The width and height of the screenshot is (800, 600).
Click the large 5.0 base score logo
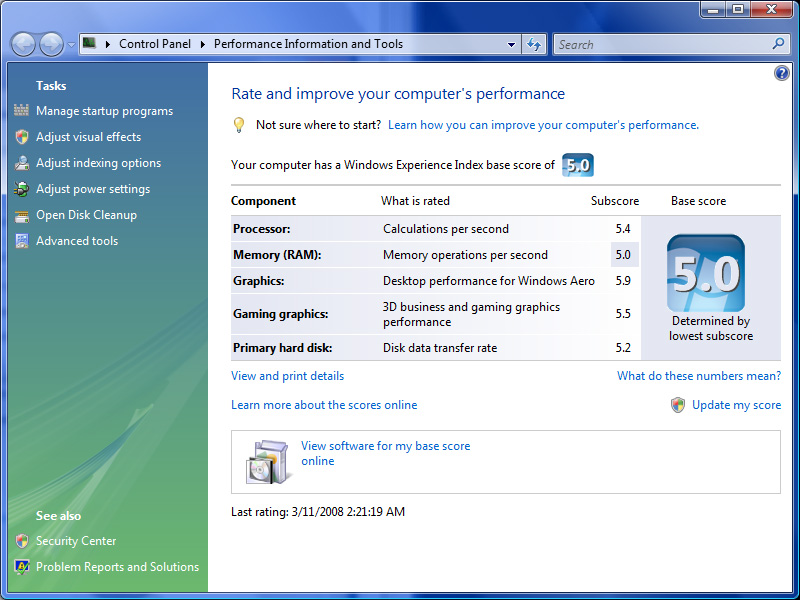pos(706,273)
